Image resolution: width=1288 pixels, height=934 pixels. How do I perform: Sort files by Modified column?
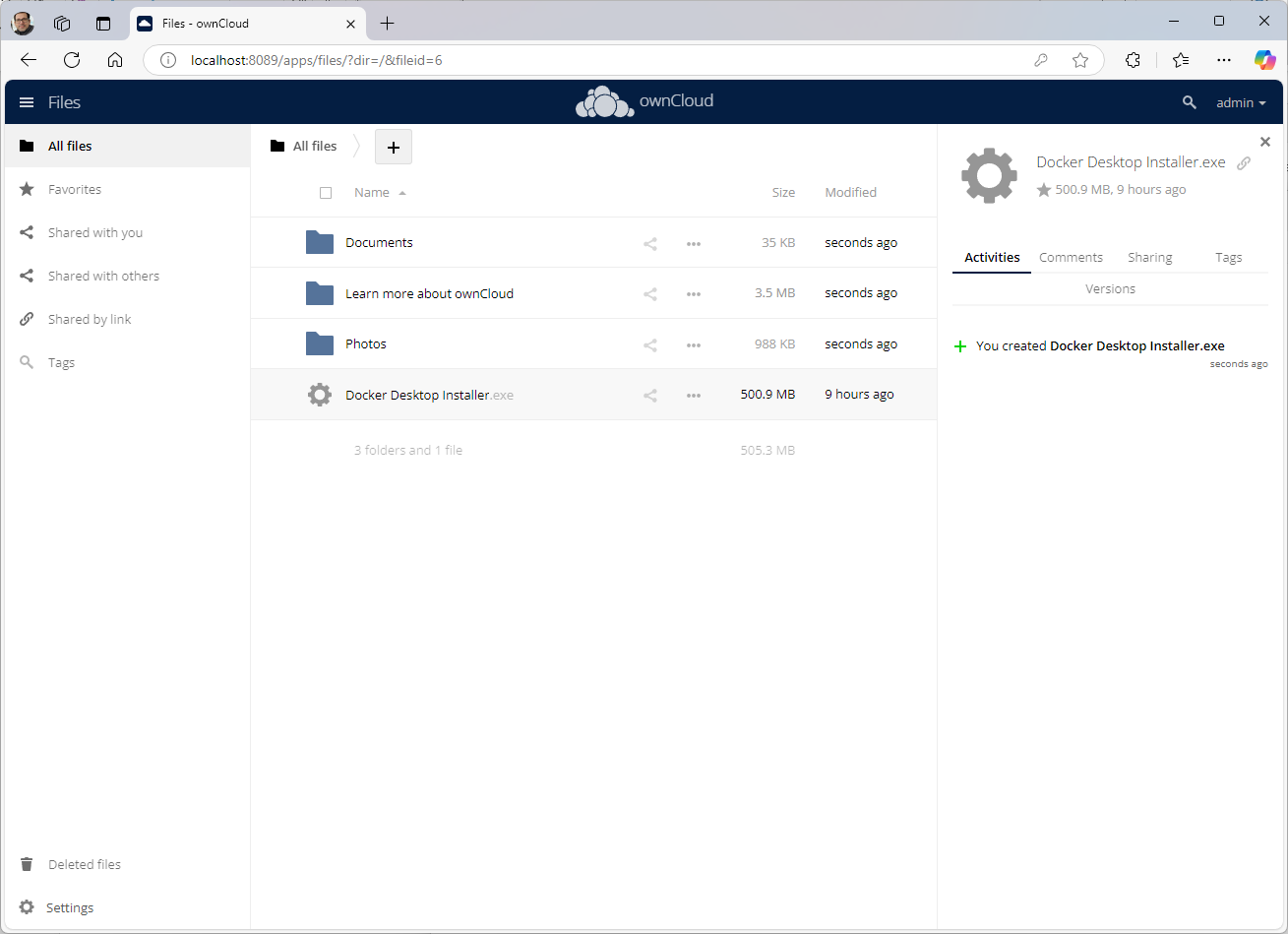(850, 192)
